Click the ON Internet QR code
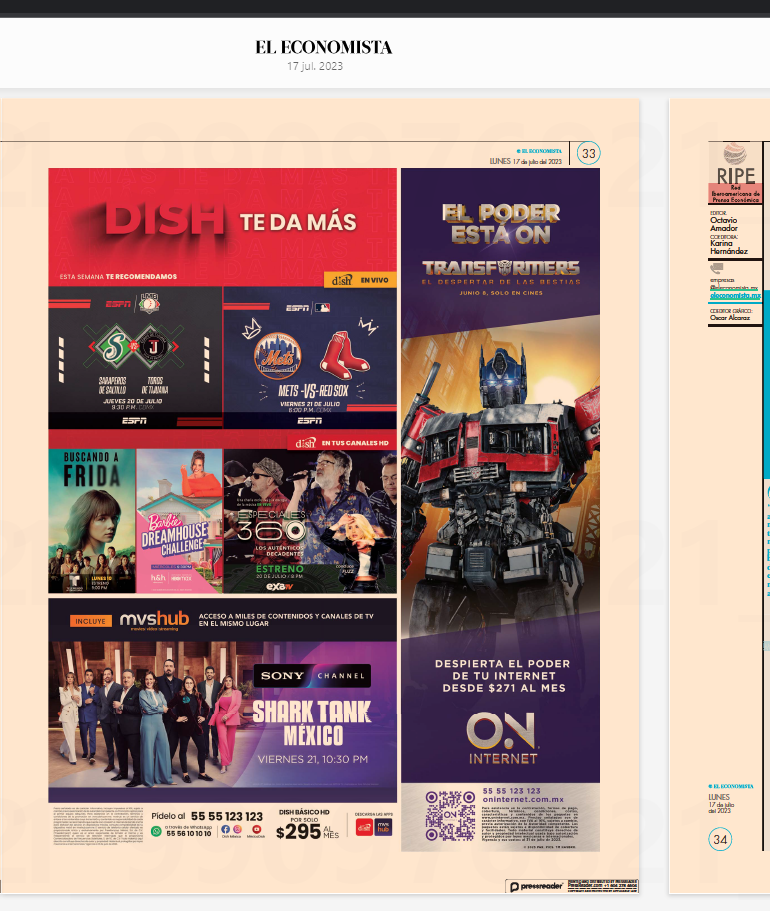770x911 pixels. (450, 815)
